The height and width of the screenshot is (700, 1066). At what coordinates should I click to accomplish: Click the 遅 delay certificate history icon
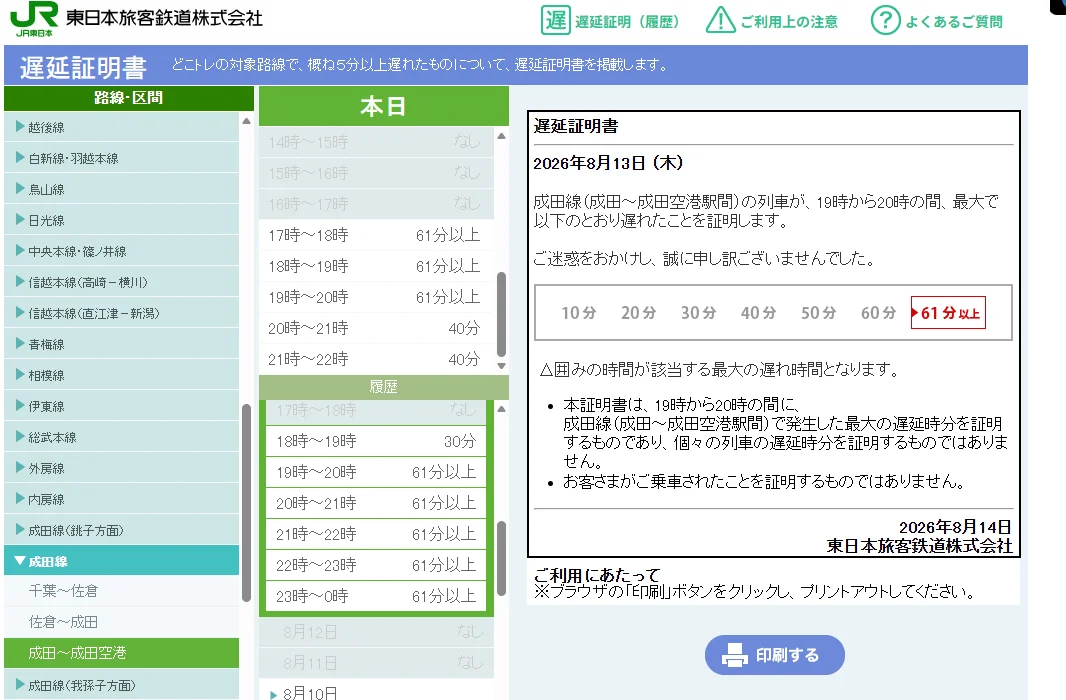coord(555,20)
